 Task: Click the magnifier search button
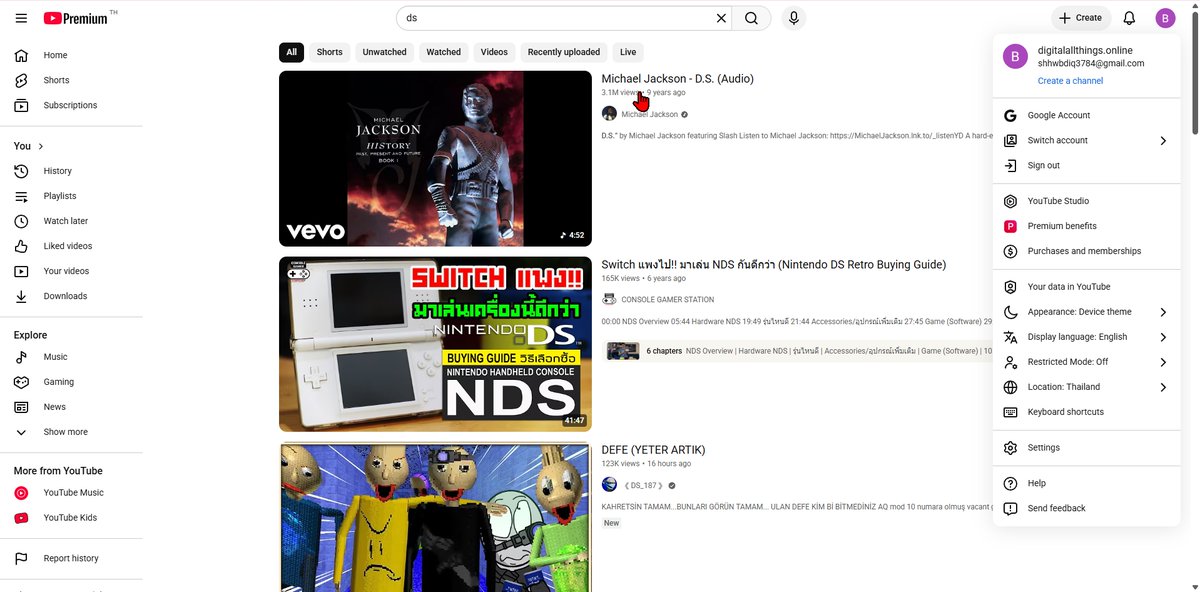click(x=751, y=18)
